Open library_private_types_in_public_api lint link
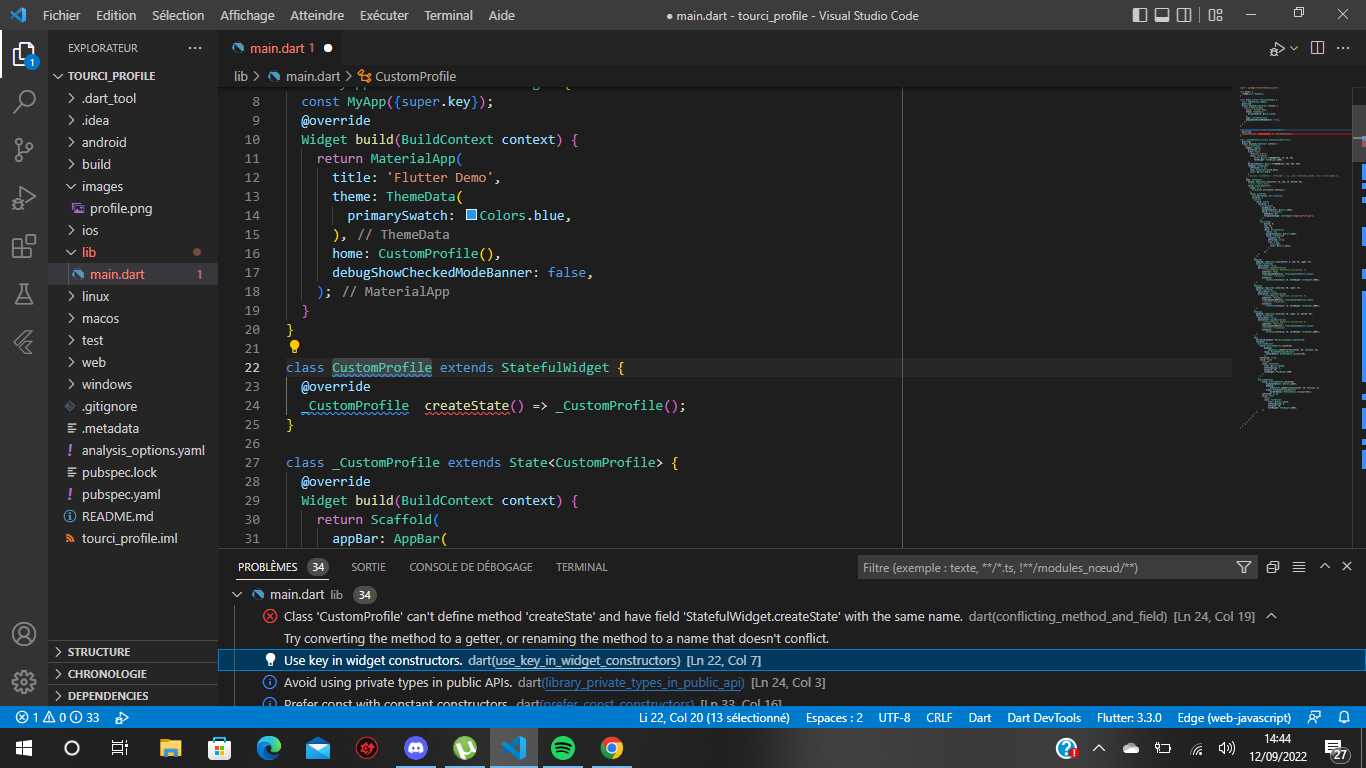The image size is (1366, 768). click(643, 683)
